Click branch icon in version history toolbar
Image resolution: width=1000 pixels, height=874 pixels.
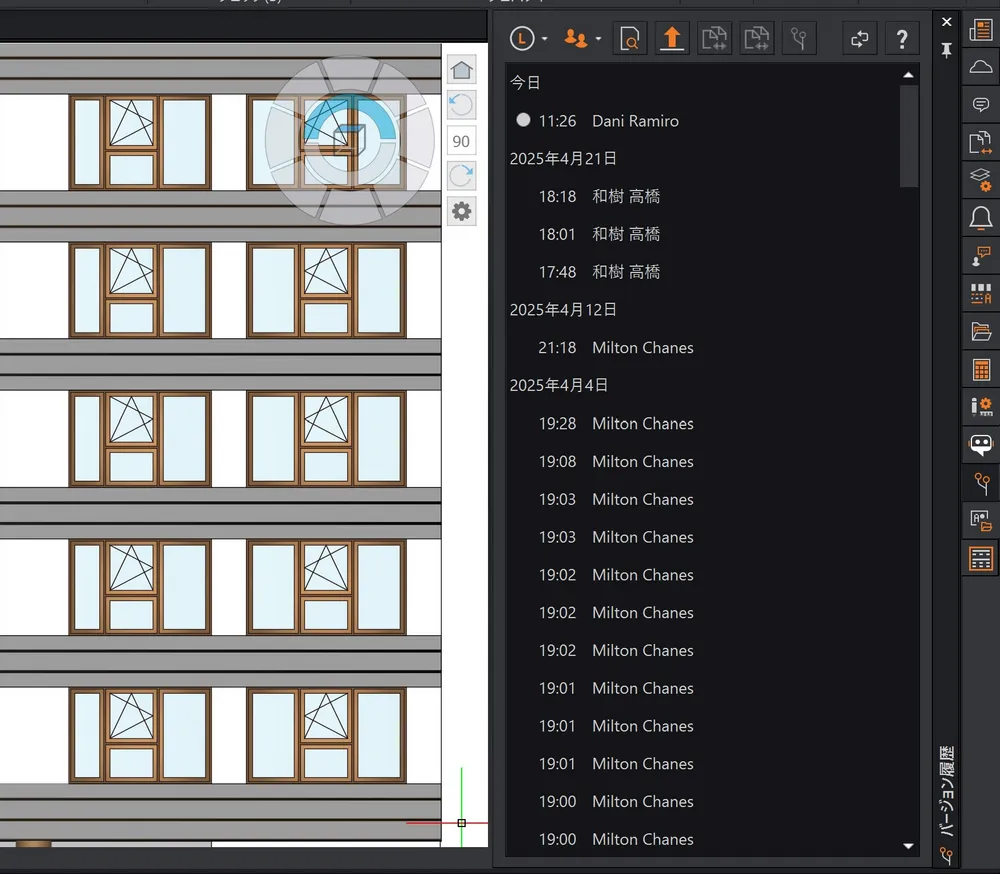click(x=798, y=39)
